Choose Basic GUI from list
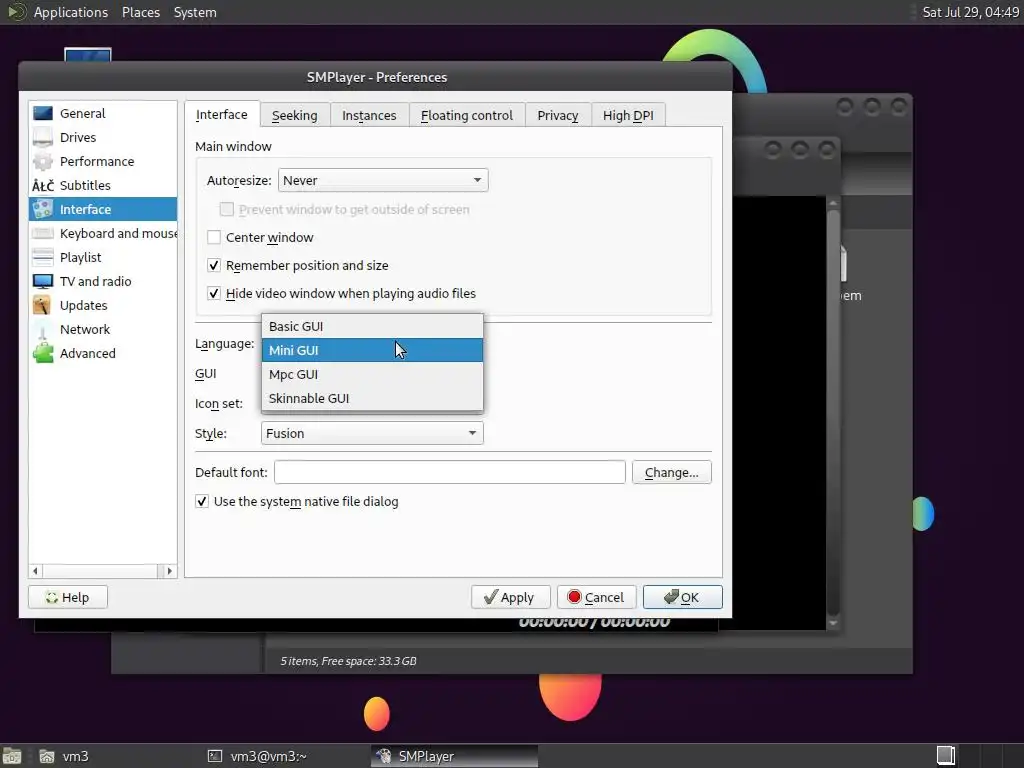Viewport: 1024px width, 768px height. point(372,327)
